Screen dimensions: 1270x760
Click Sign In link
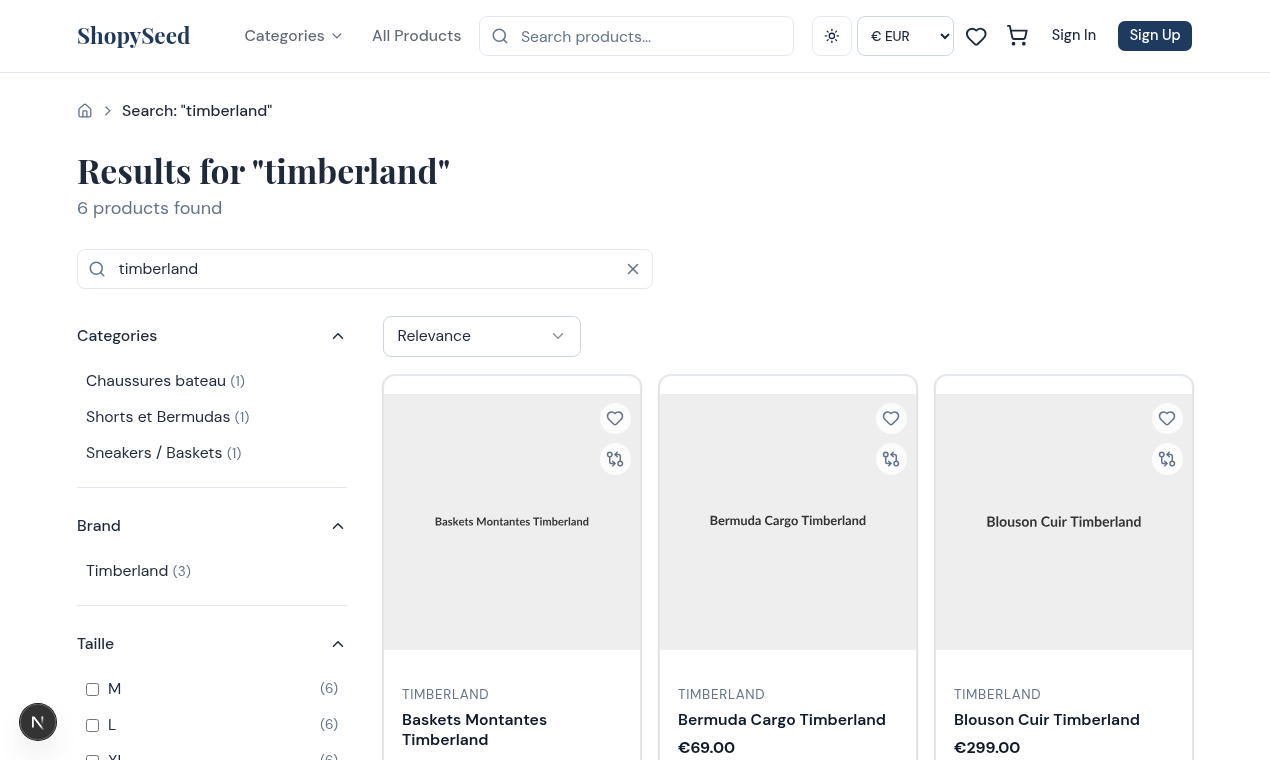tap(1073, 35)
